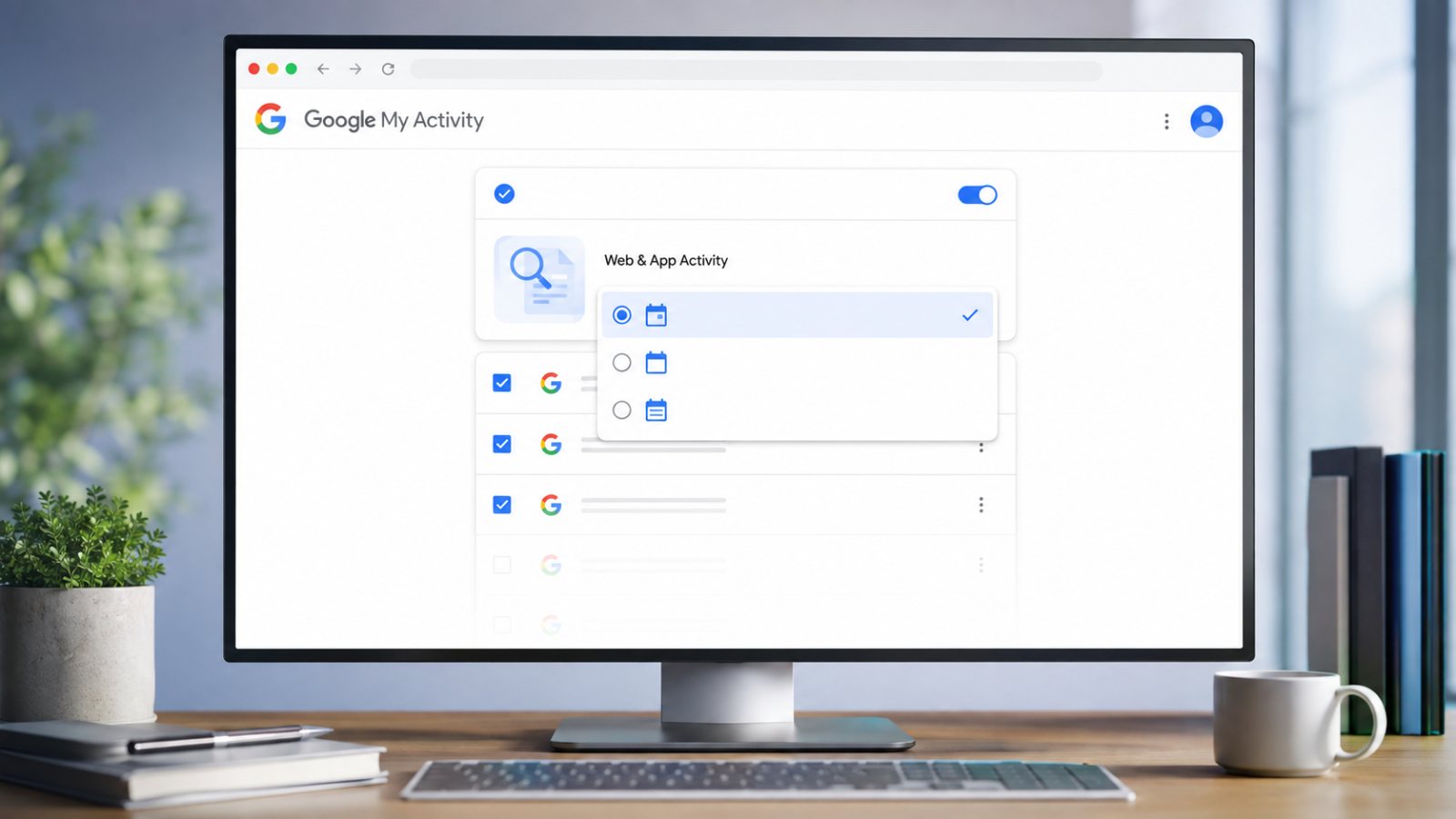Click the blank calendar icon in the dropdown
This screenshot has width=1456, height=819.
(x=656, y=362)
